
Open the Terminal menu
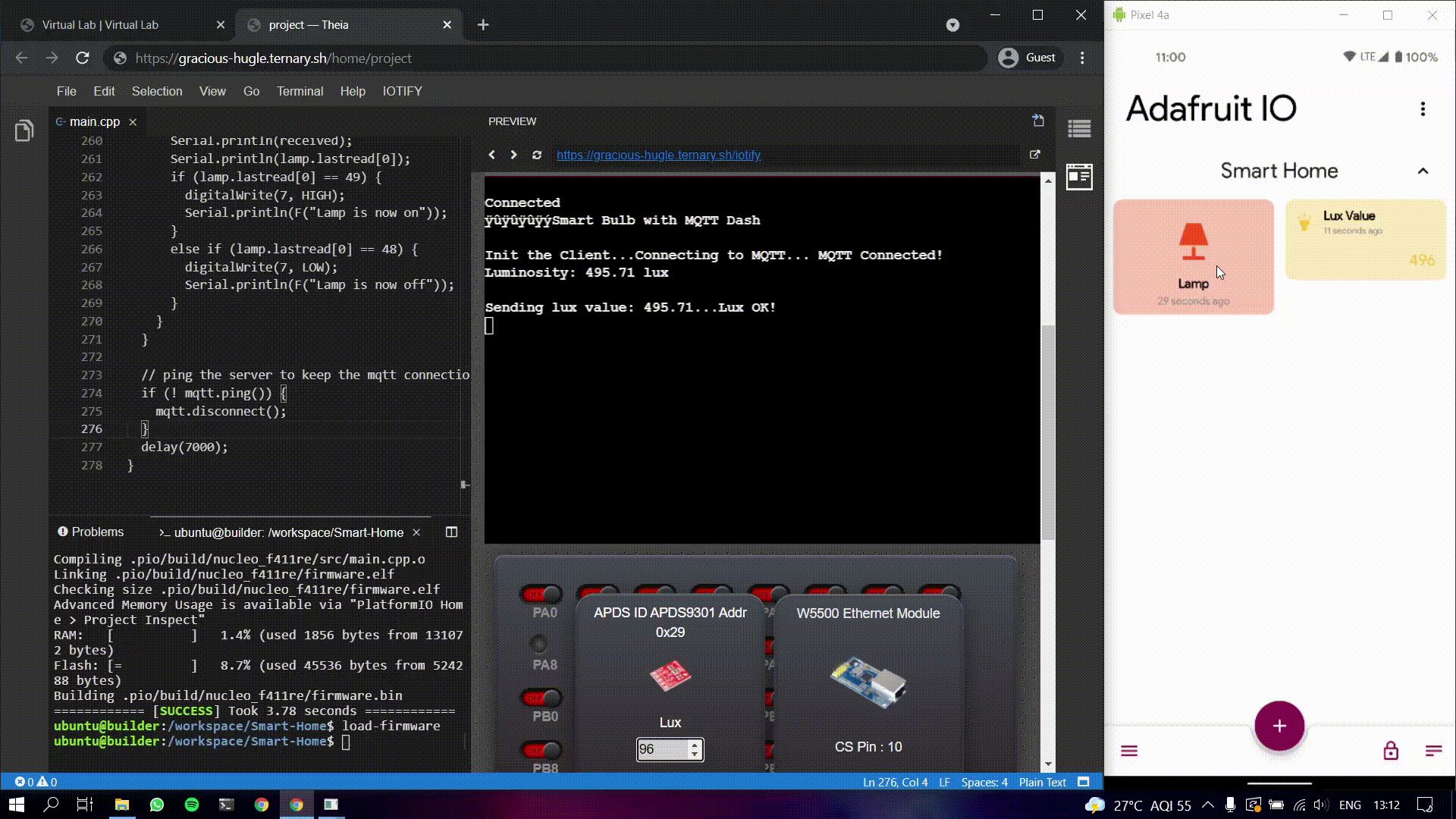click(x=300, y=91)
